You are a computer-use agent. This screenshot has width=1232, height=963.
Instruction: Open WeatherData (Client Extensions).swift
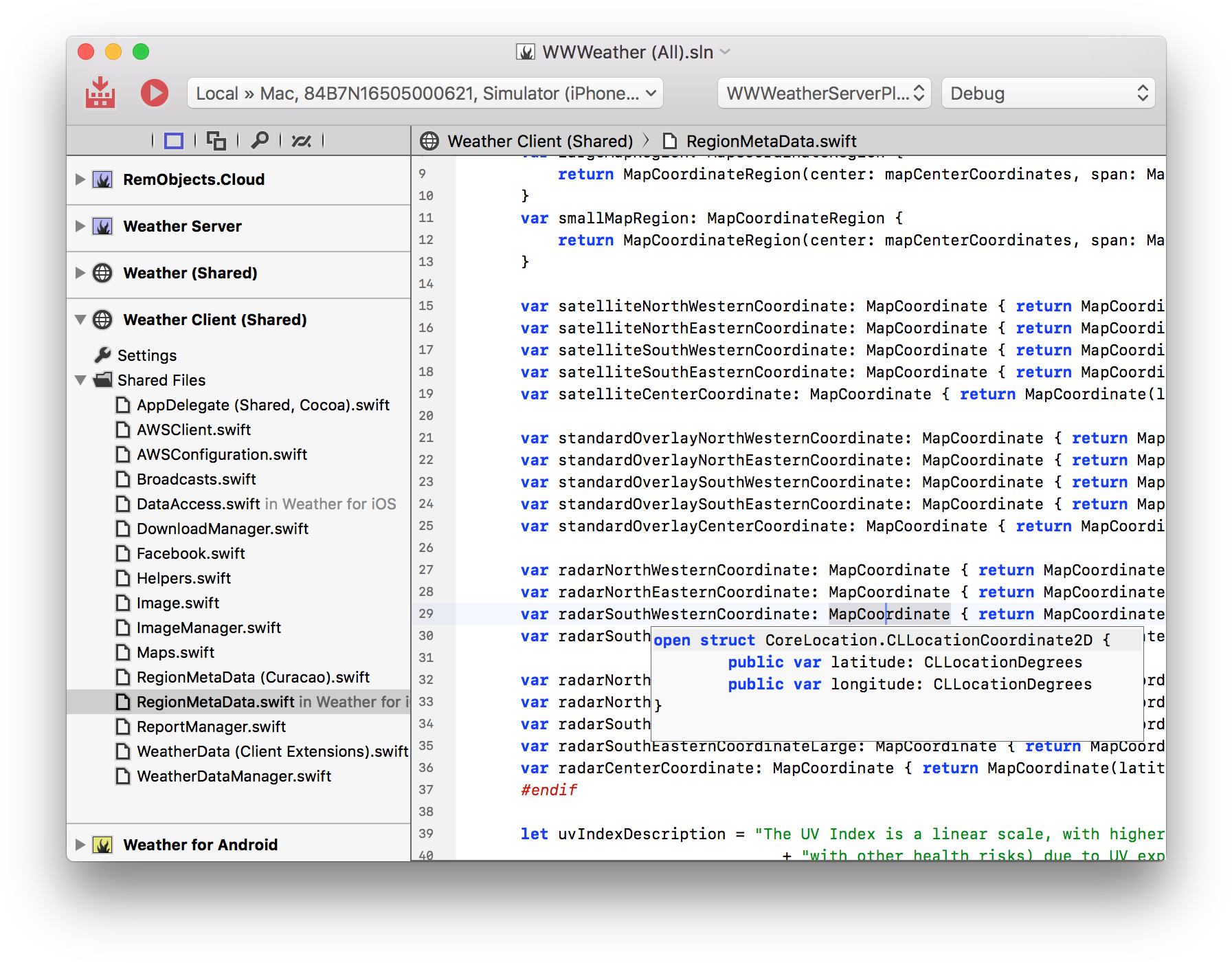tap(273, 751)
